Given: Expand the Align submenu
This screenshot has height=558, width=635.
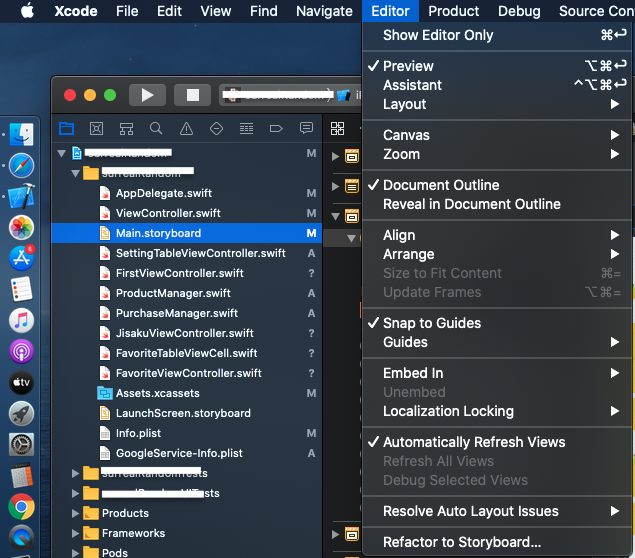Looking at the screenshot, I should click(497, 235).
